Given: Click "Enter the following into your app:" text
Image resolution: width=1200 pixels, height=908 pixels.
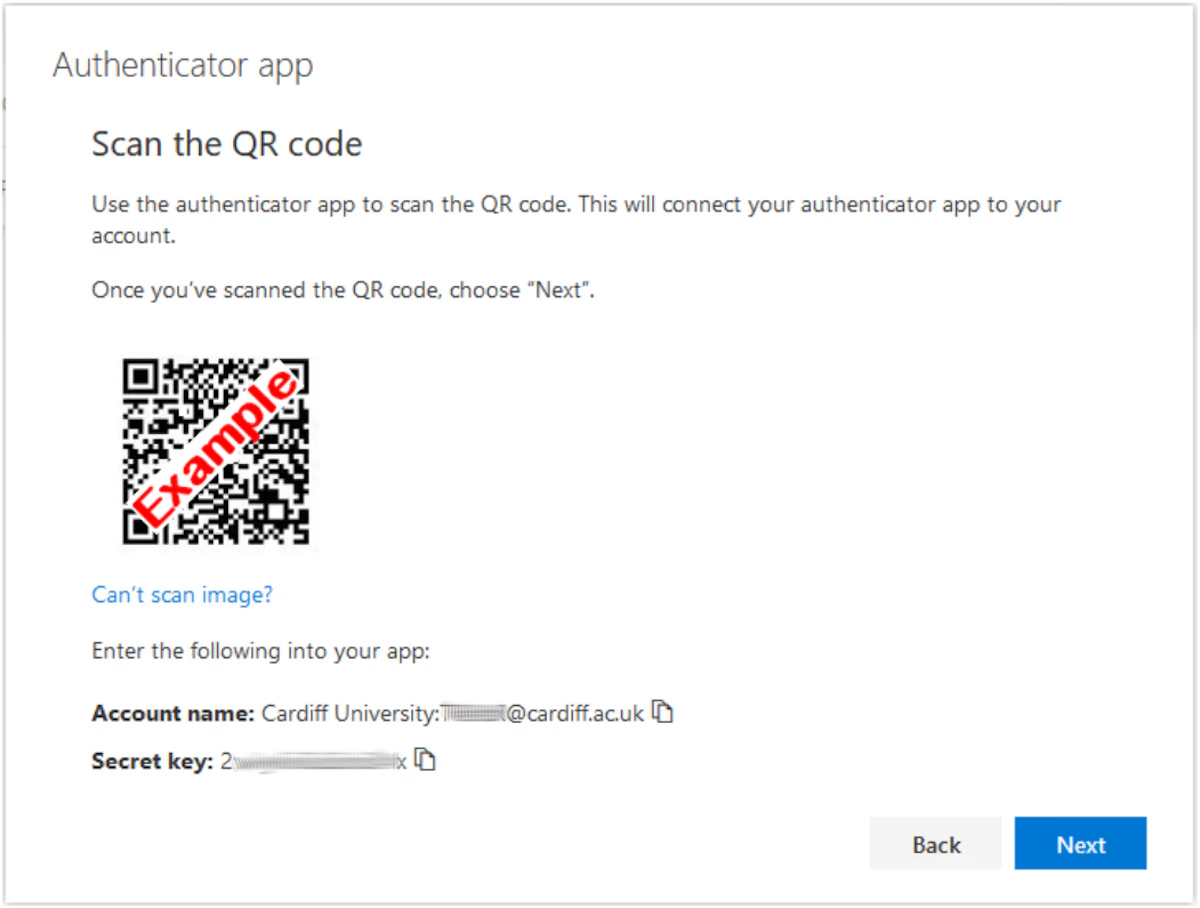Looking at the screenshot, I should [261, 652].
